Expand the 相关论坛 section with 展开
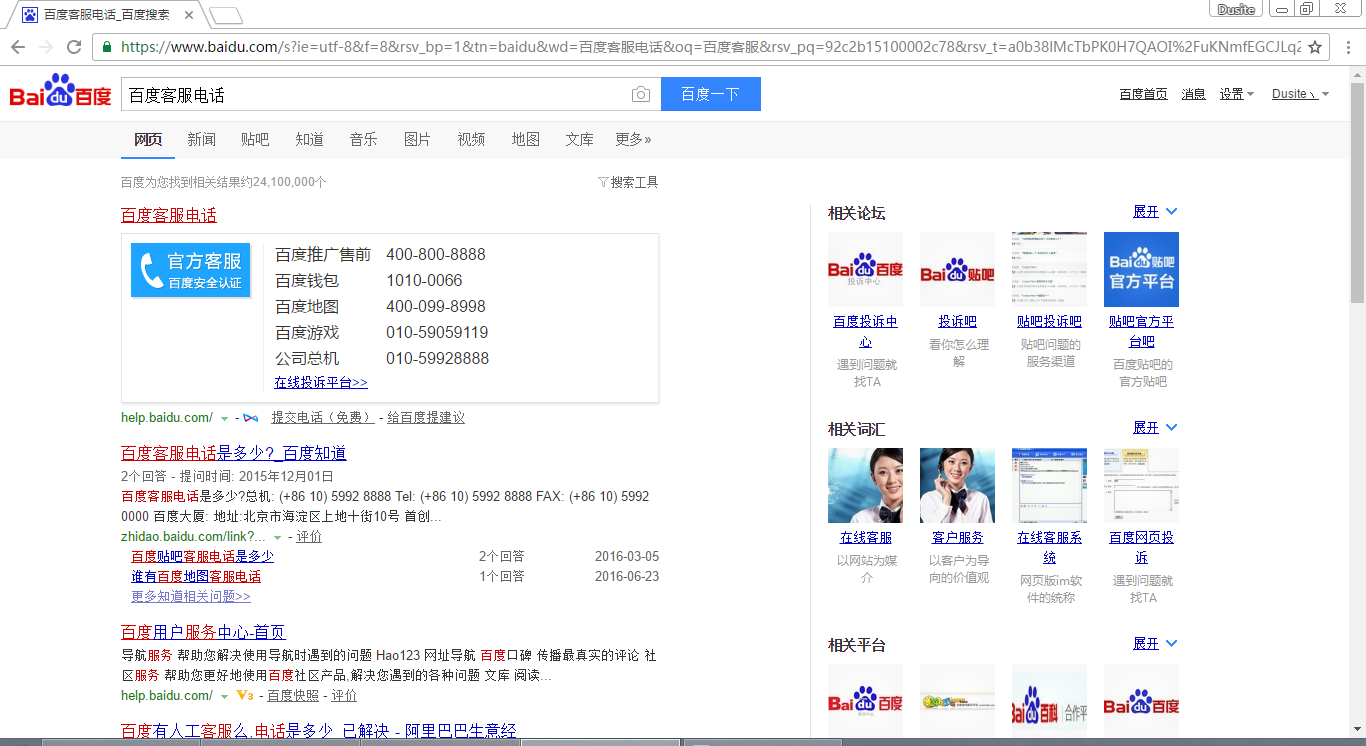The width and height of the screenshot is (1366, 746). [1155, 212]
